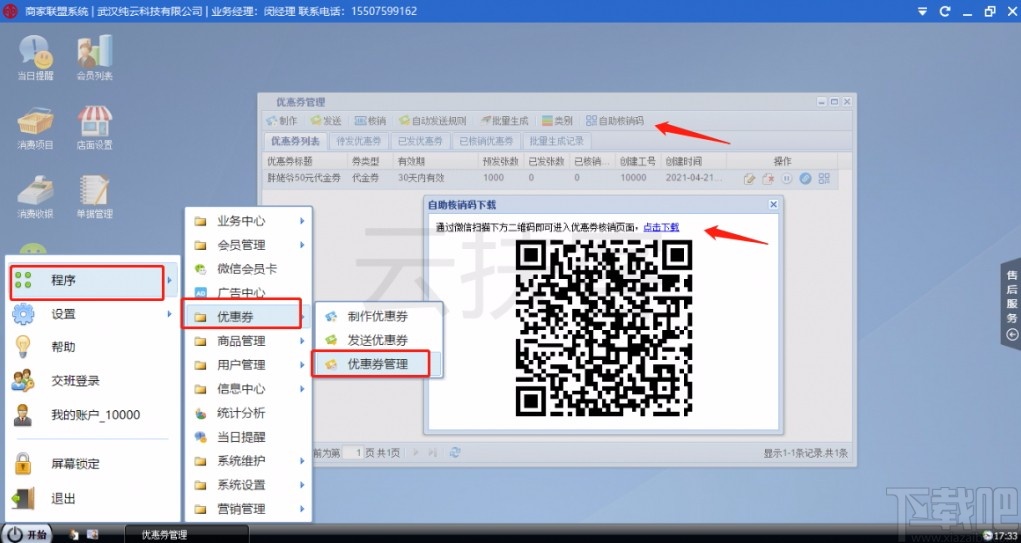Switch to the 已发优惠券 tab
This screenshot has width=1021, height=543.
[x=420, y=141]
